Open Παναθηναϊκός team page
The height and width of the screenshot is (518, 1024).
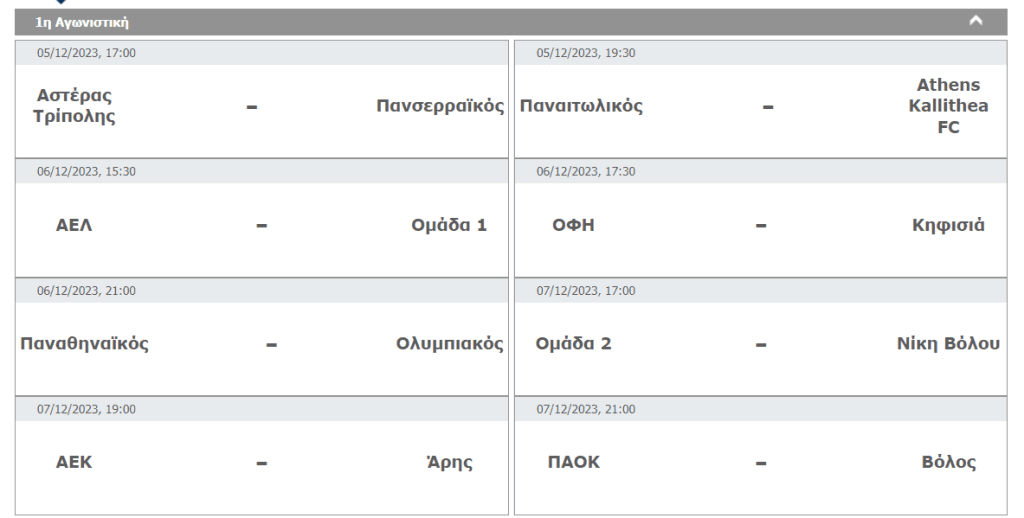point(84,344)
